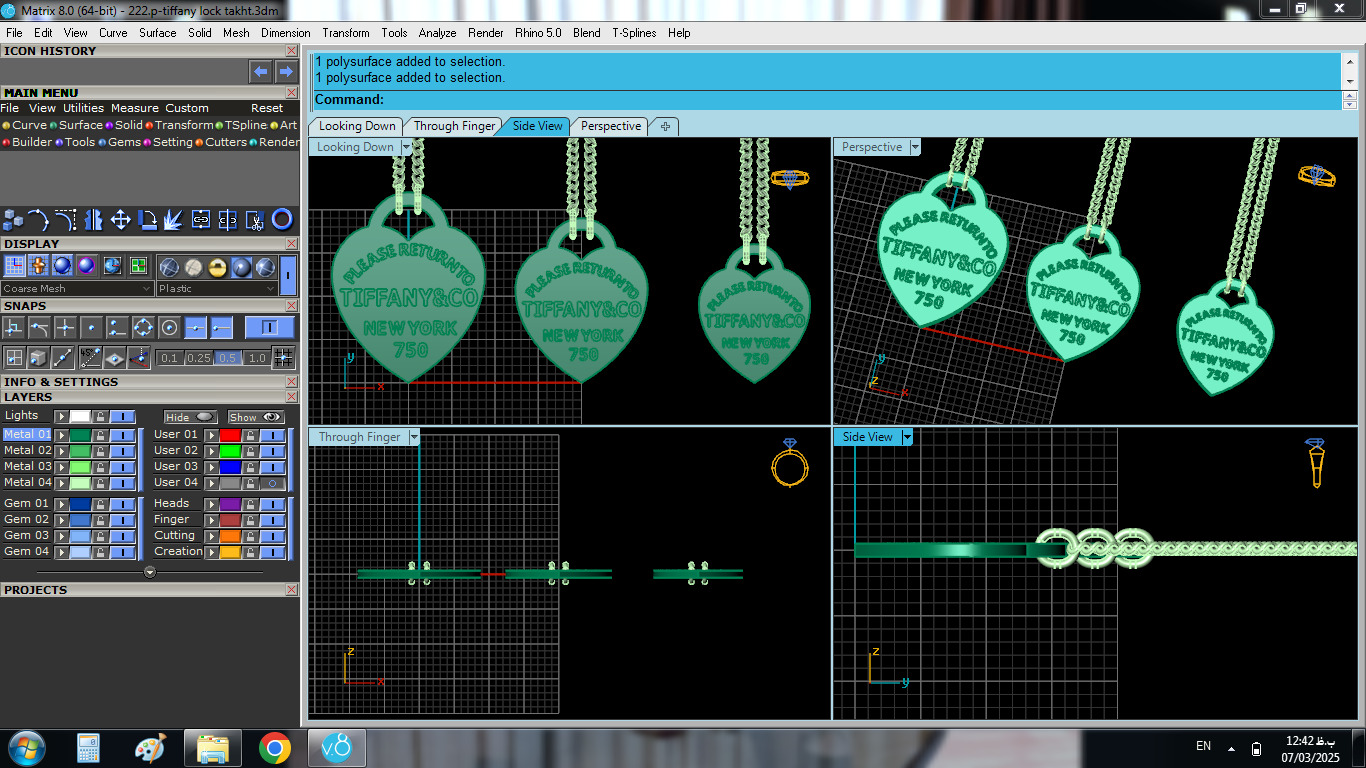1366x768 pixels.
Task: Select the arc curve tool icon
Action: 39,220
